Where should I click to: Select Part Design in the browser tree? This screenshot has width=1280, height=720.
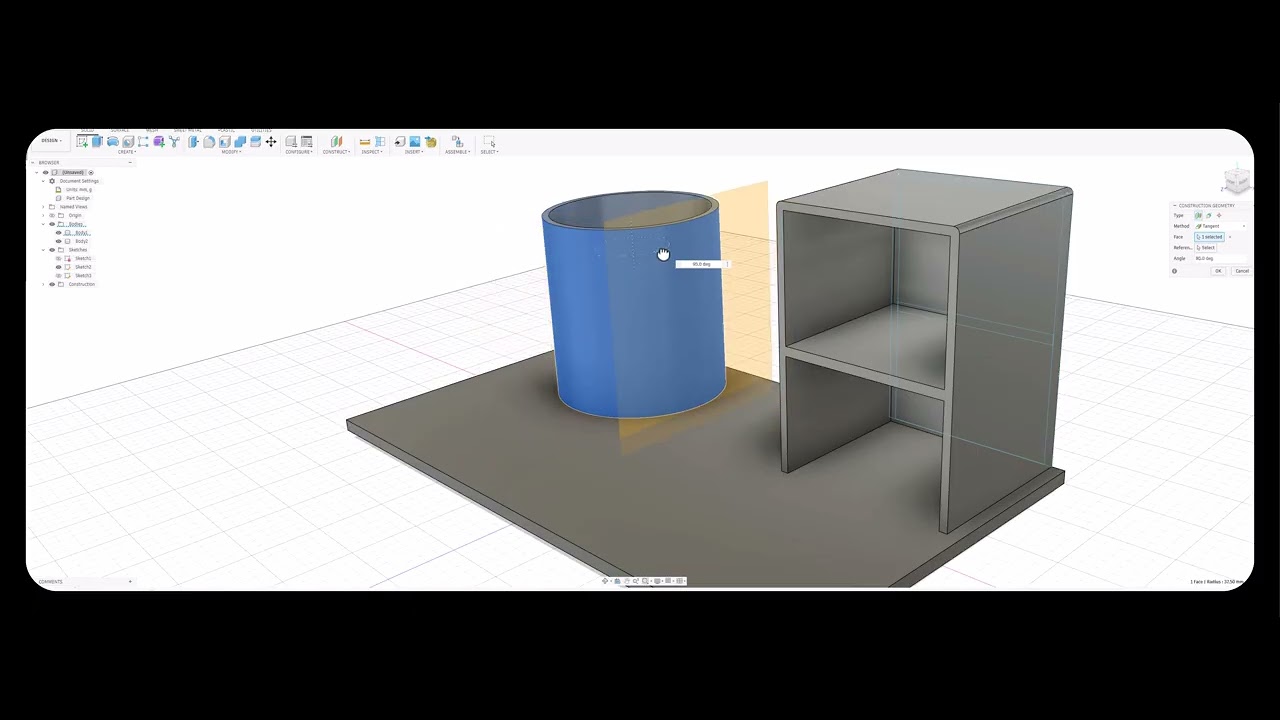point(77,198)
